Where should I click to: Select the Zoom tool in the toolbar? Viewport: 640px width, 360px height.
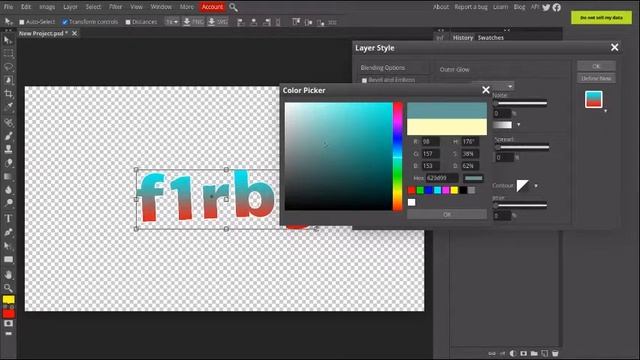click(8, 288)
